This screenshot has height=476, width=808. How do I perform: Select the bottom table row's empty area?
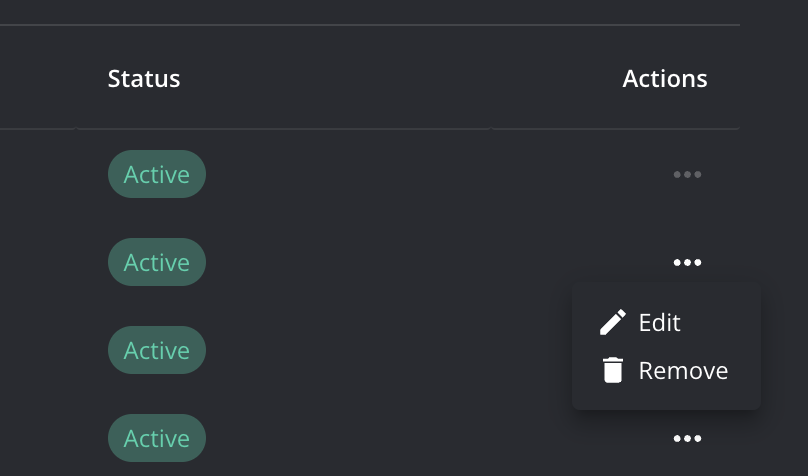coord(400,439)
